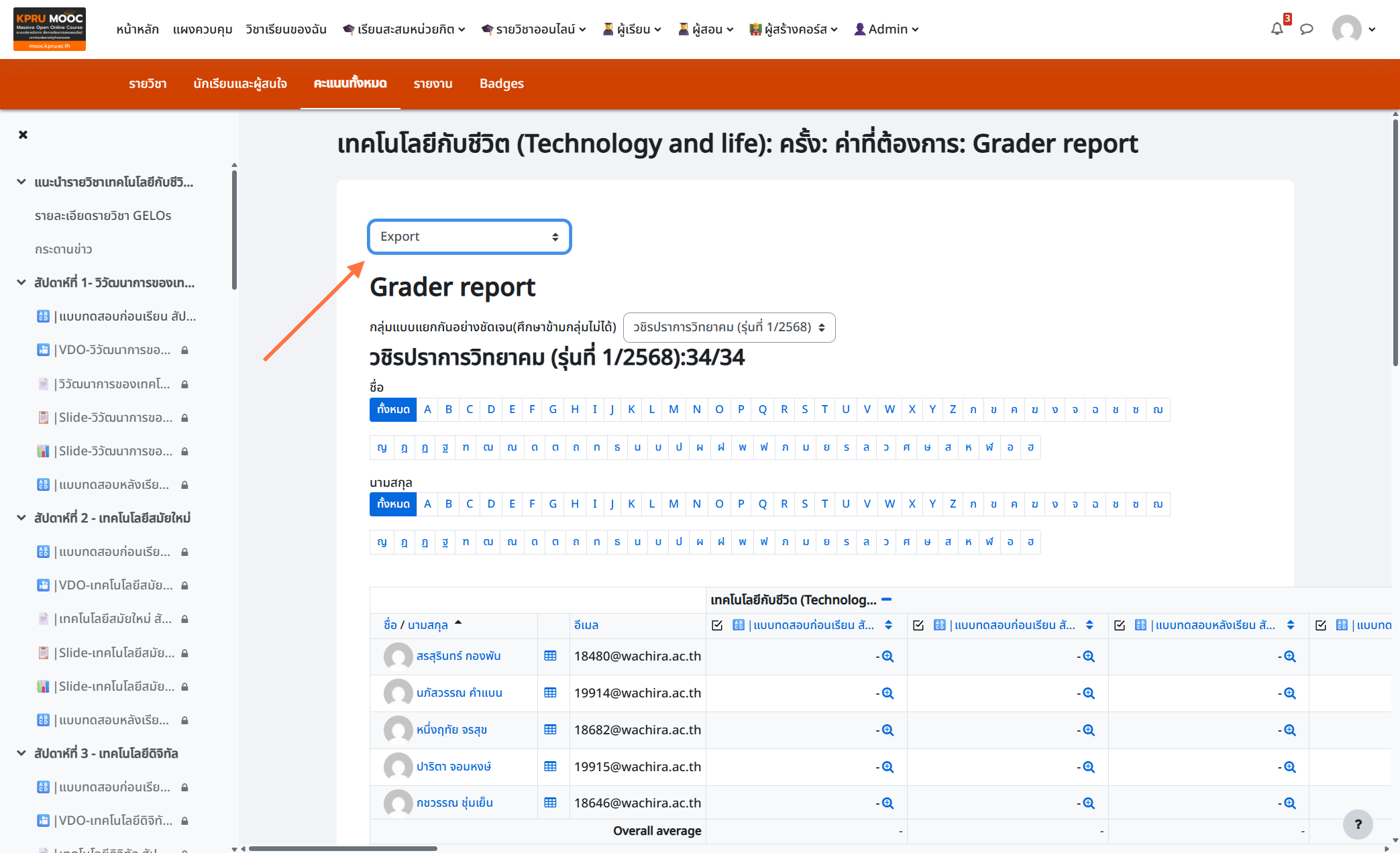The width and height of the screenshot is (1400, 853).
Task: Click the sort ascending arrow beside ชื่อ / นามสกุล
Action: pos(458,623)
